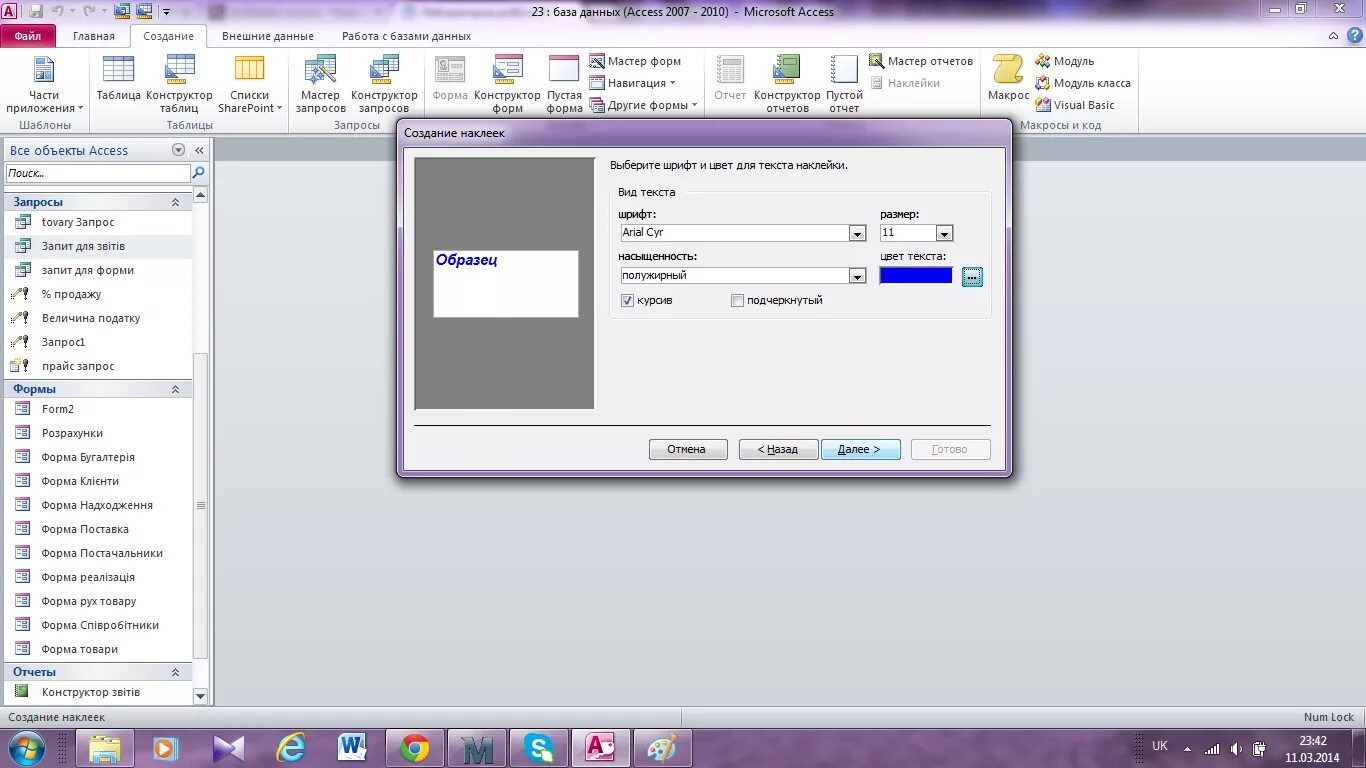Insert a Модуль (module)
The height and width of the screenshot is (768, 1366).
click(x=1065, y=61)
